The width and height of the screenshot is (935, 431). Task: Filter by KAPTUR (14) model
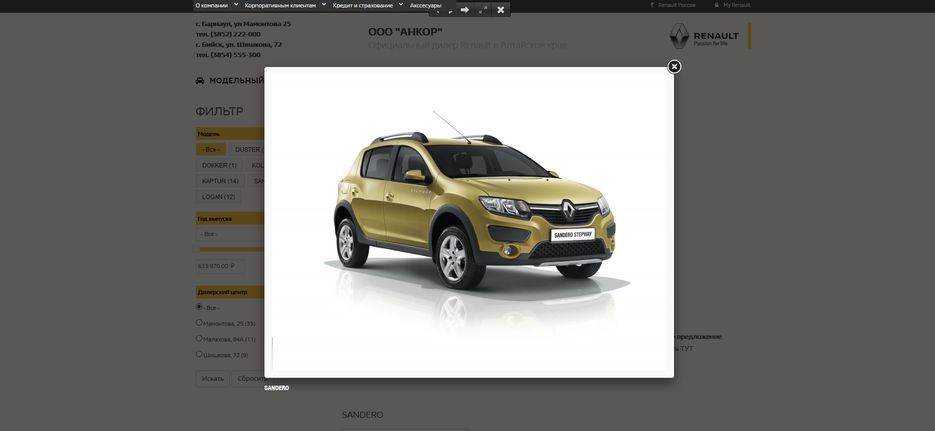tap(220, 181)
